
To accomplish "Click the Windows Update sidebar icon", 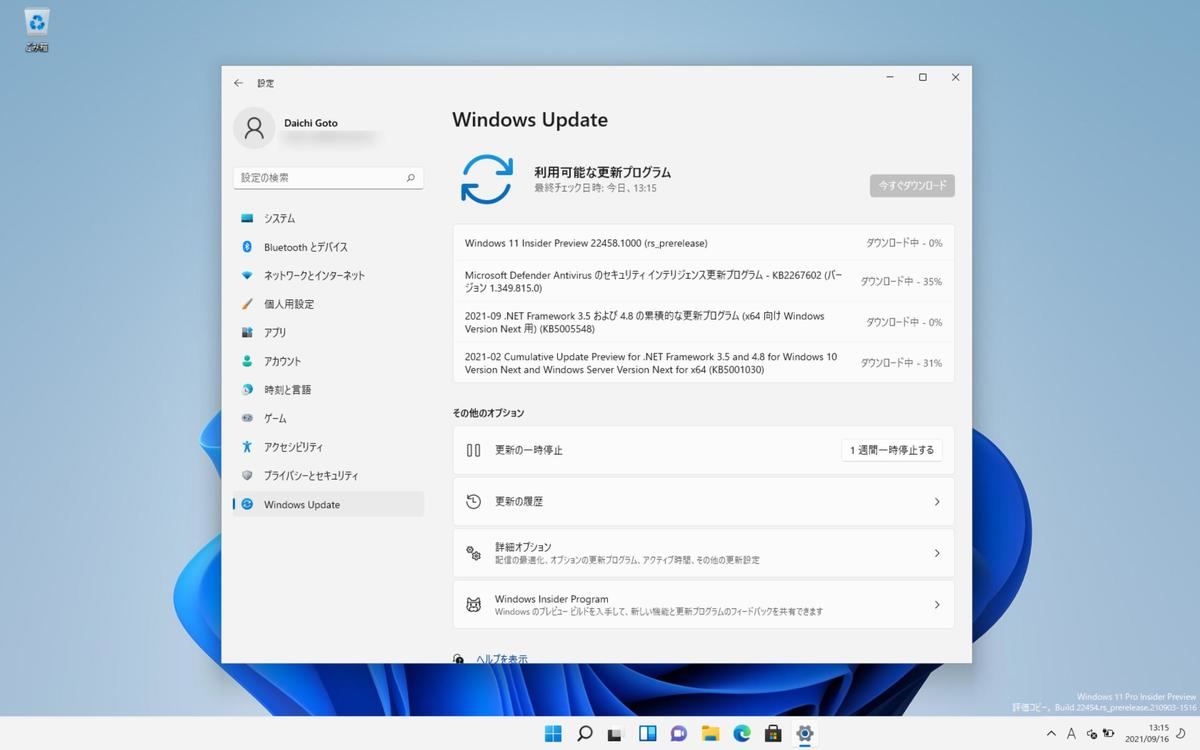I will pyautogui.click(x=247, y=504).
